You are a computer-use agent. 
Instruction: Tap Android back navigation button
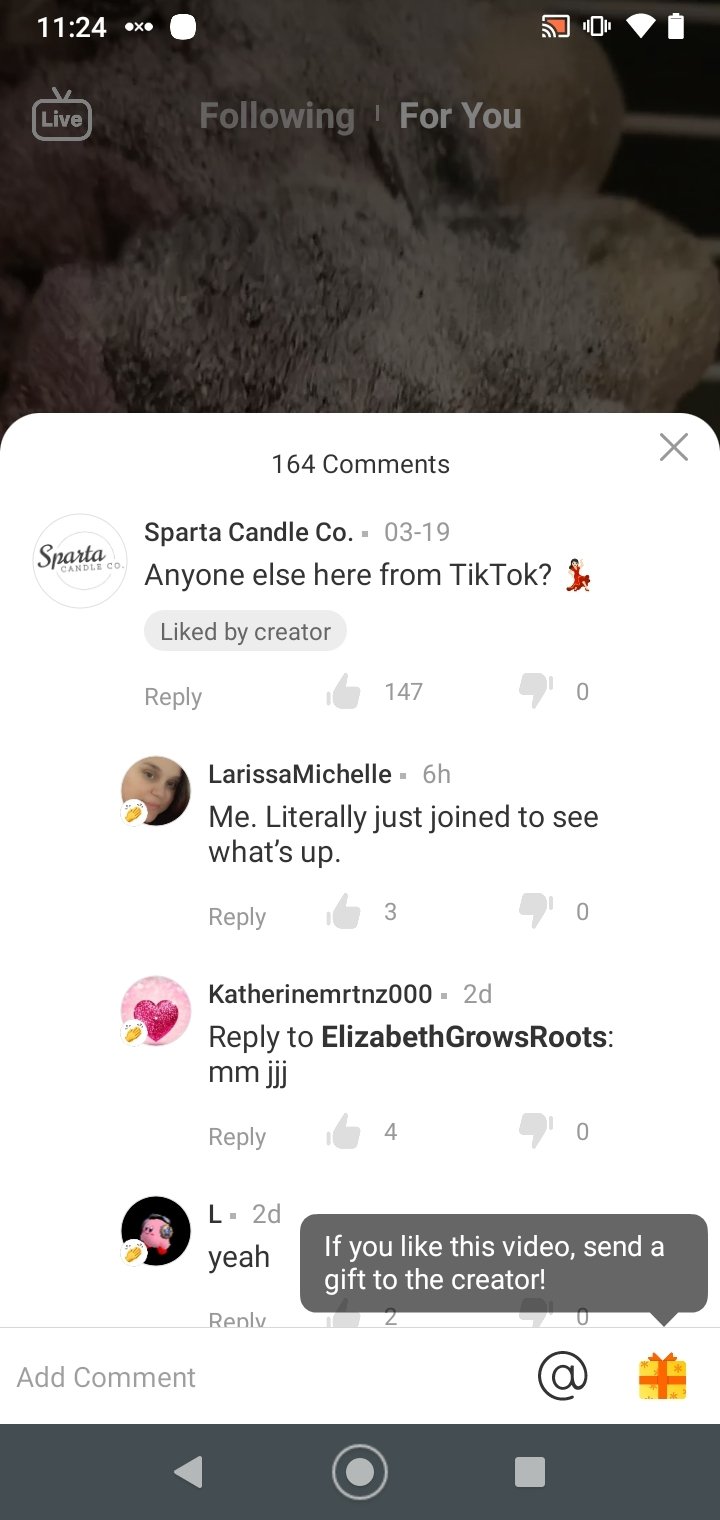[x=188, y=1471]
